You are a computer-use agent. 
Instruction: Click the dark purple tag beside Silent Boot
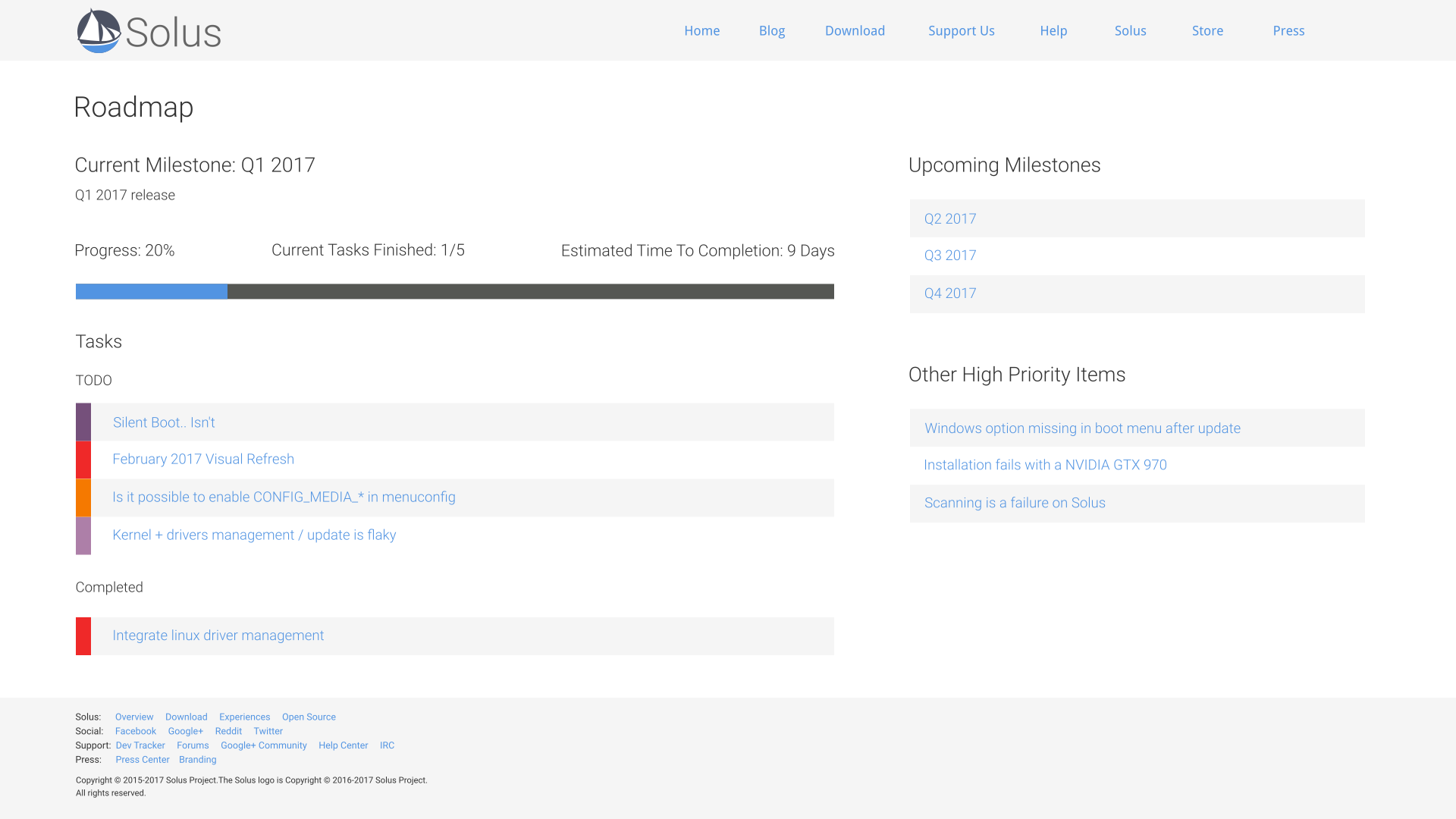pos(83,422)
